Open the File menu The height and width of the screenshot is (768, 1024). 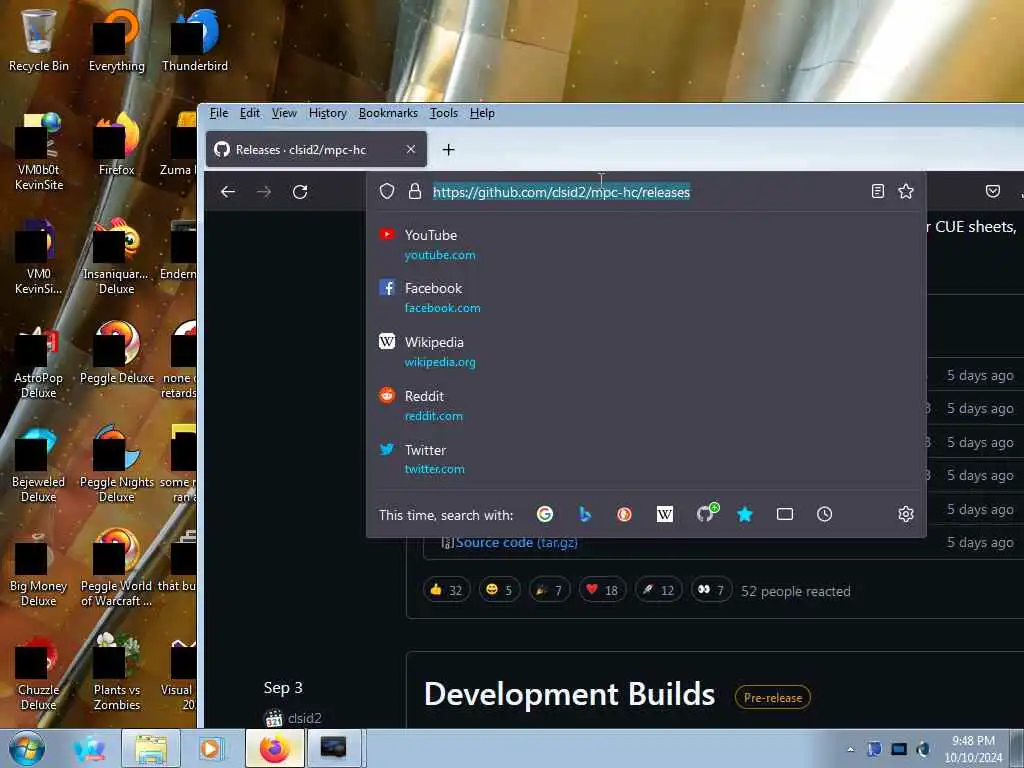click(x=219, y=113)
